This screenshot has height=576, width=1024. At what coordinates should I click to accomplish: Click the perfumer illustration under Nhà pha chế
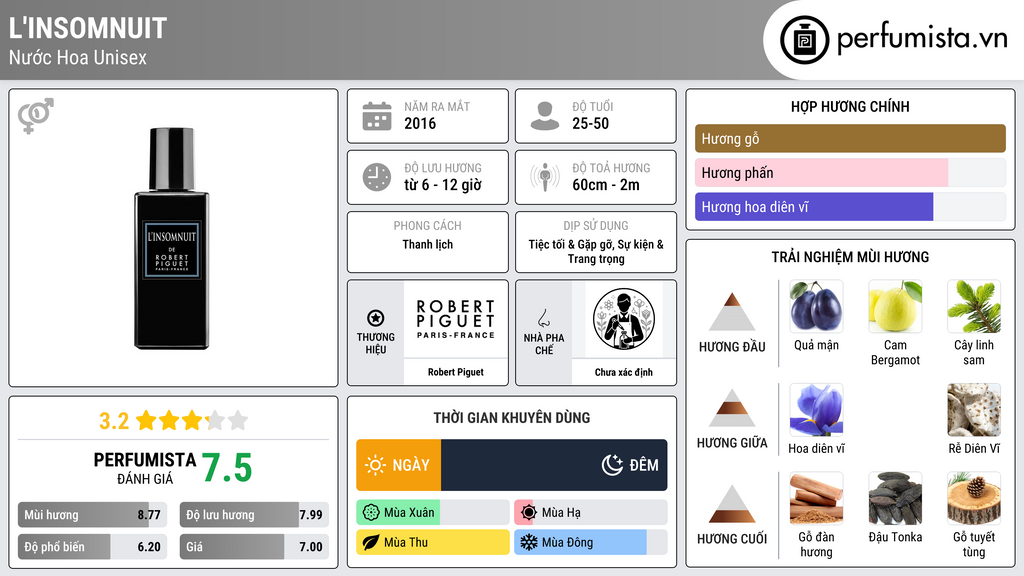click(624, 319)
